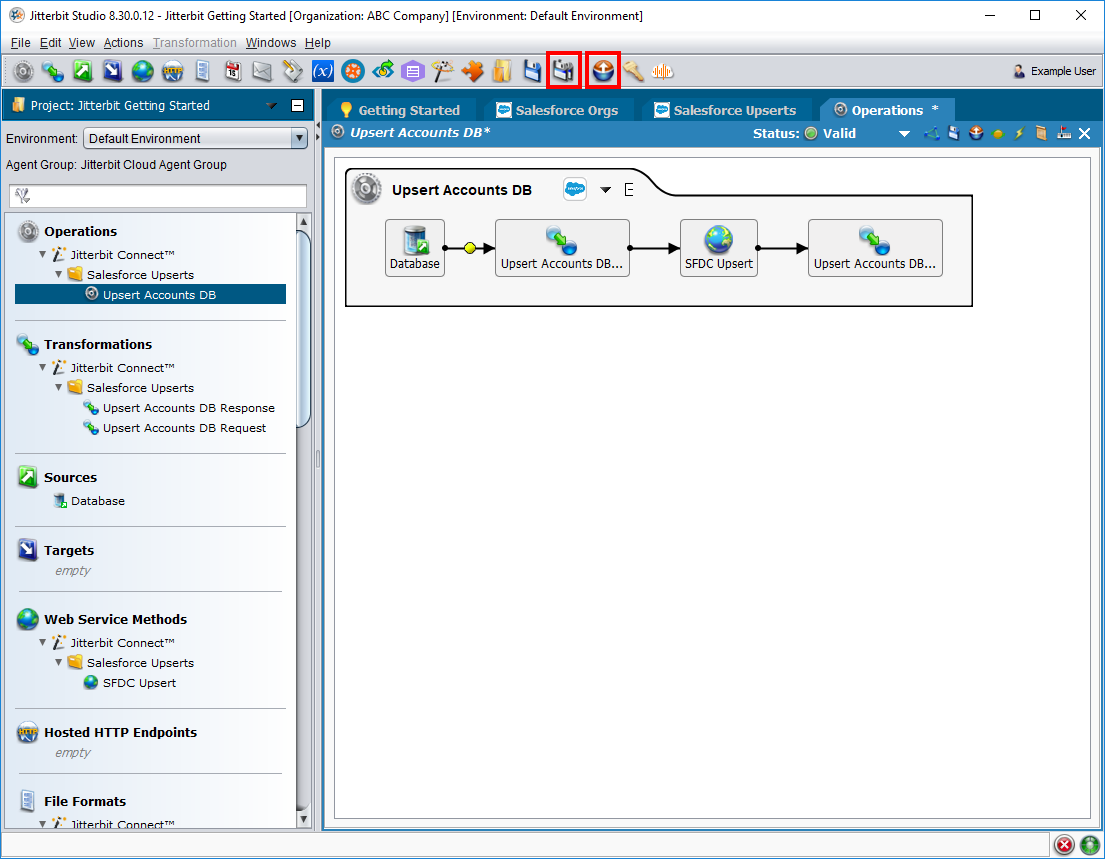Click the Deploy icon in main toolbar
This screenshot has height=859, width=1105.
[x=603, y=71]
